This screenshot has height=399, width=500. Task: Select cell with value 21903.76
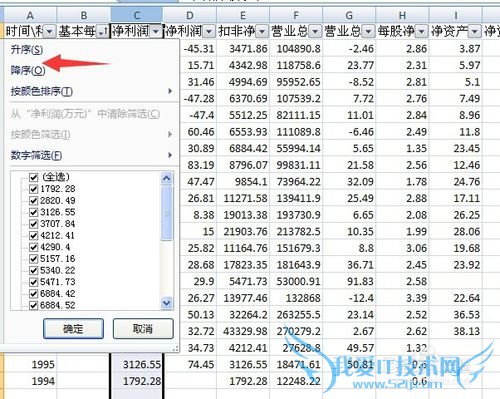pos(243,231)
